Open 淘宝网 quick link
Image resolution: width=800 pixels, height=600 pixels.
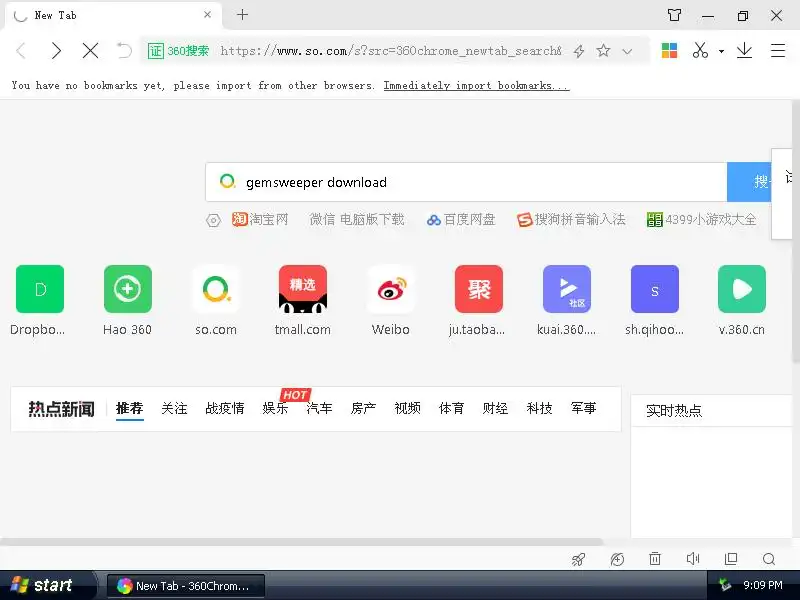coord(260,219)
